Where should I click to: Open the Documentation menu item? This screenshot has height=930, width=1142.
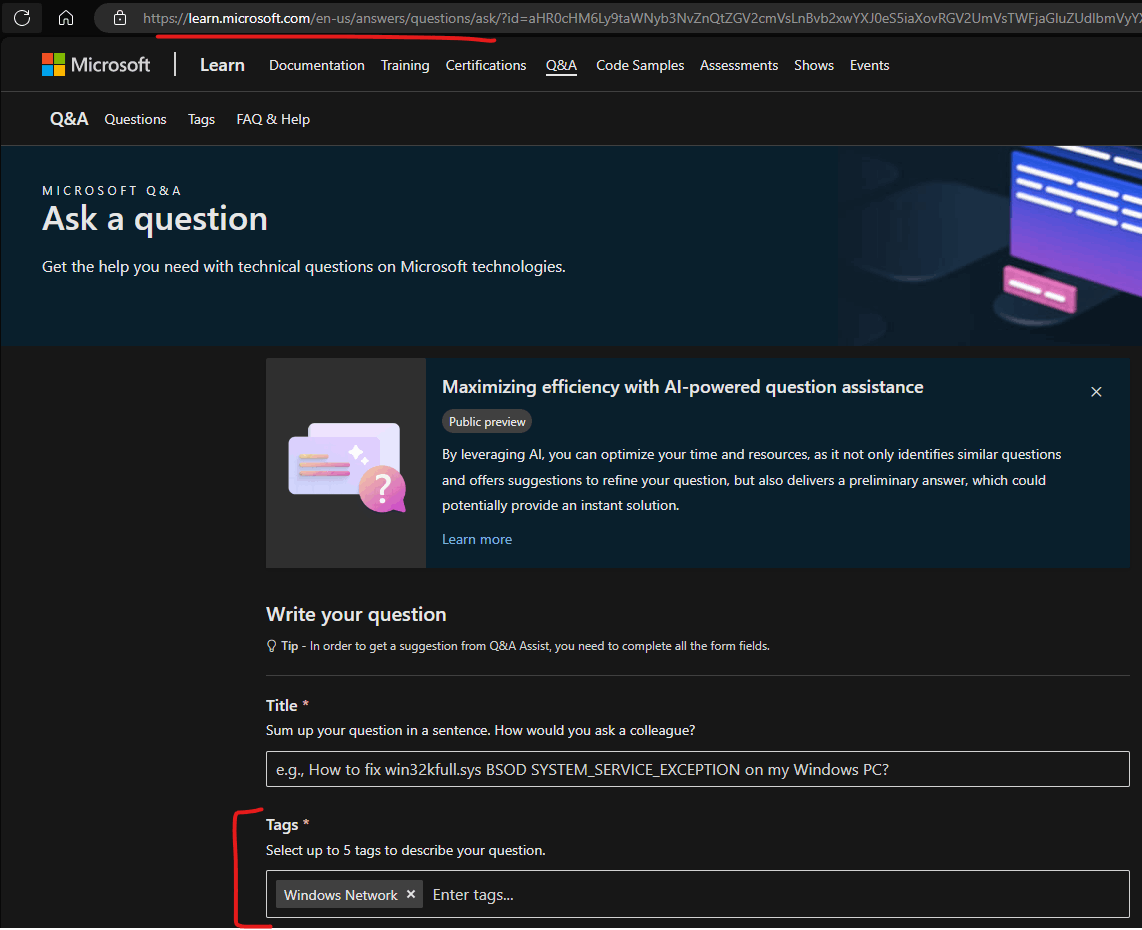[x=317, y=65]
